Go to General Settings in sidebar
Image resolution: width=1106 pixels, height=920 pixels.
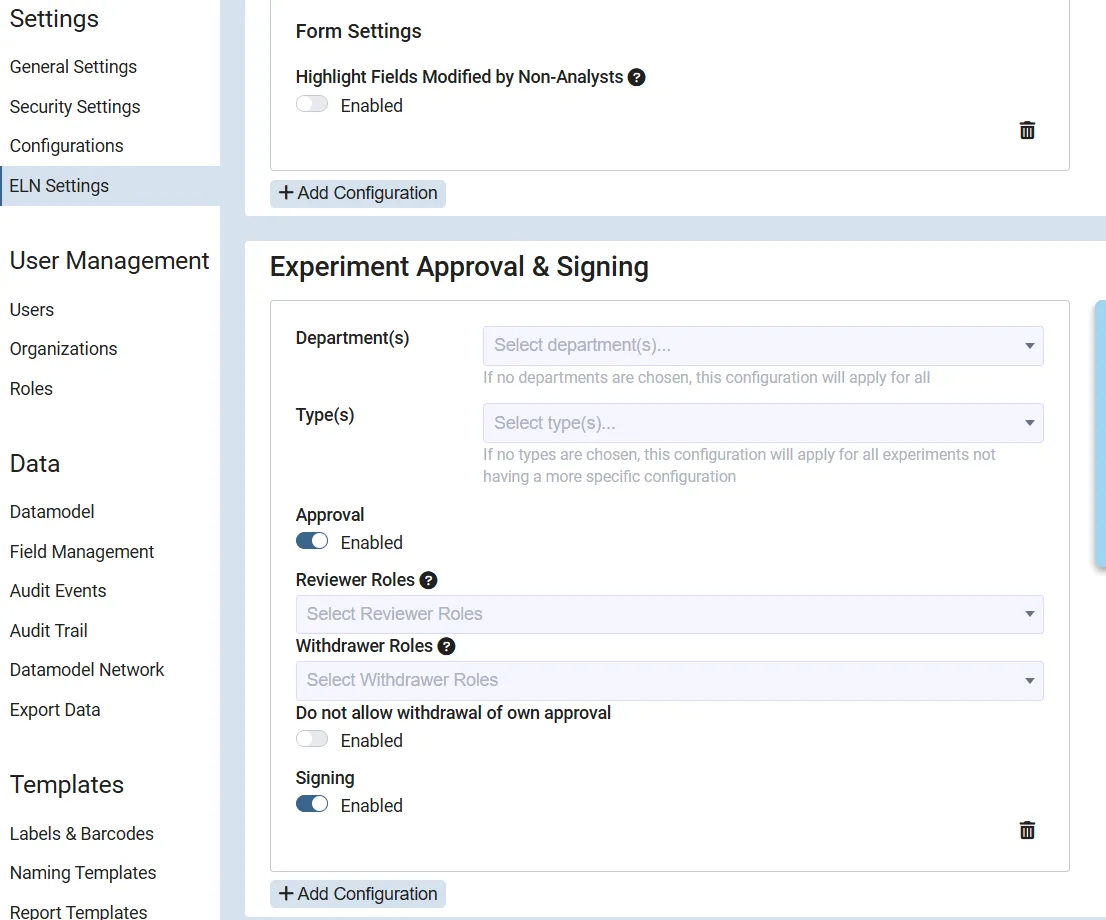pyautogui.click(x=73, y=67)
